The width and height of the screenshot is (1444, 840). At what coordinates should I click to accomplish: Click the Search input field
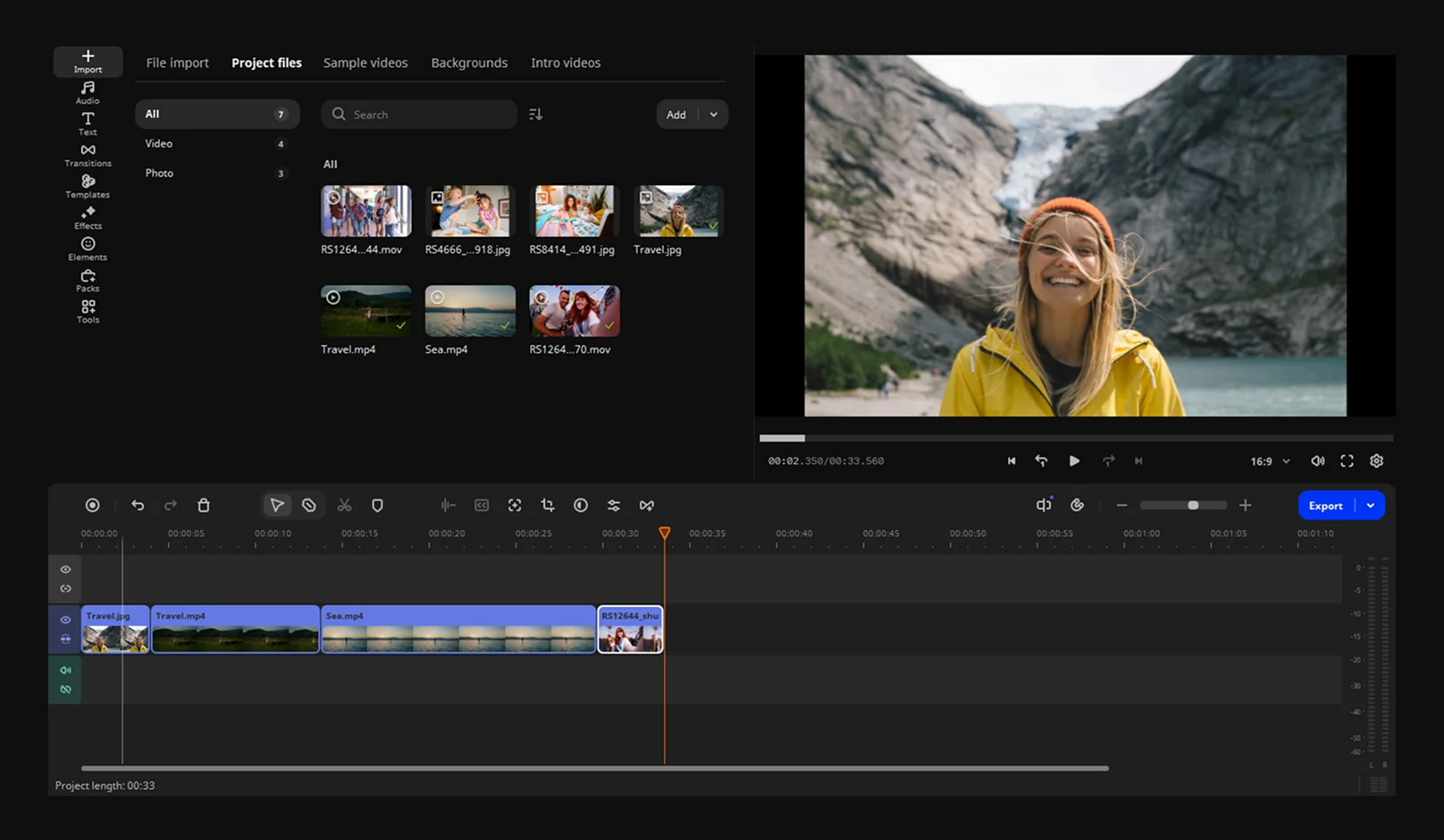pyautogui.click(x=419, y=114)
